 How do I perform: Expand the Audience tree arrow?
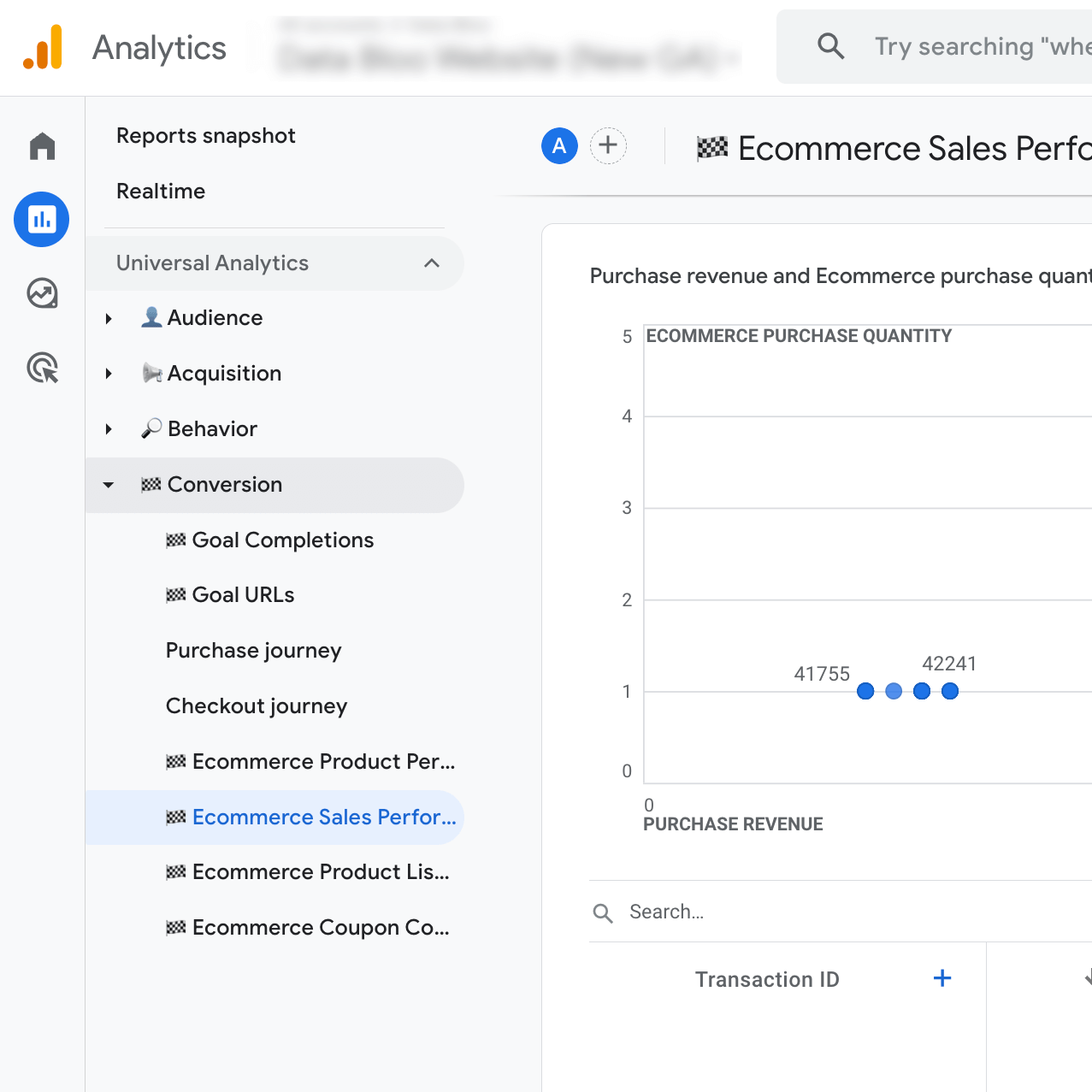(x=109, y=318)
